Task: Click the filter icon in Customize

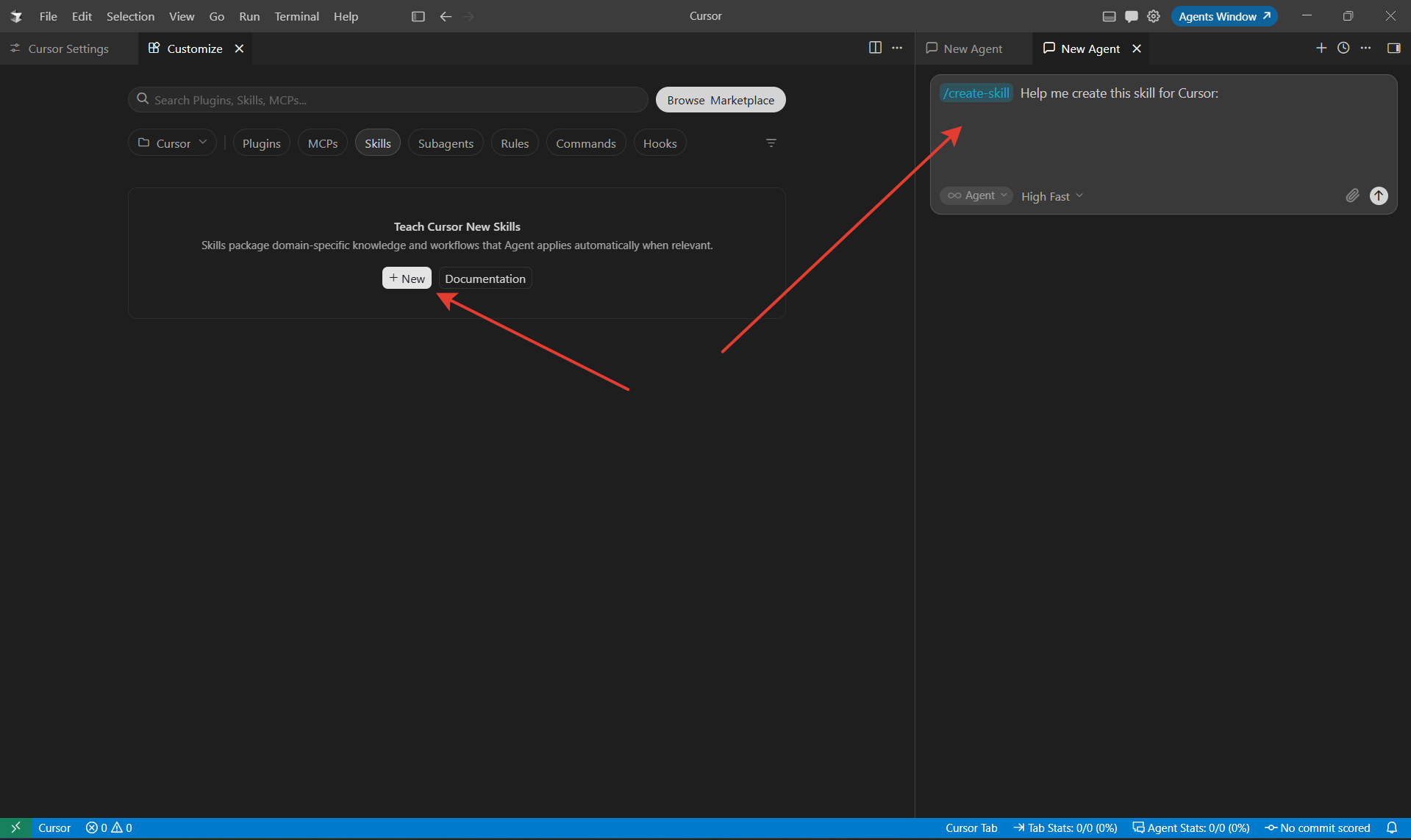Action: (771, 143)
